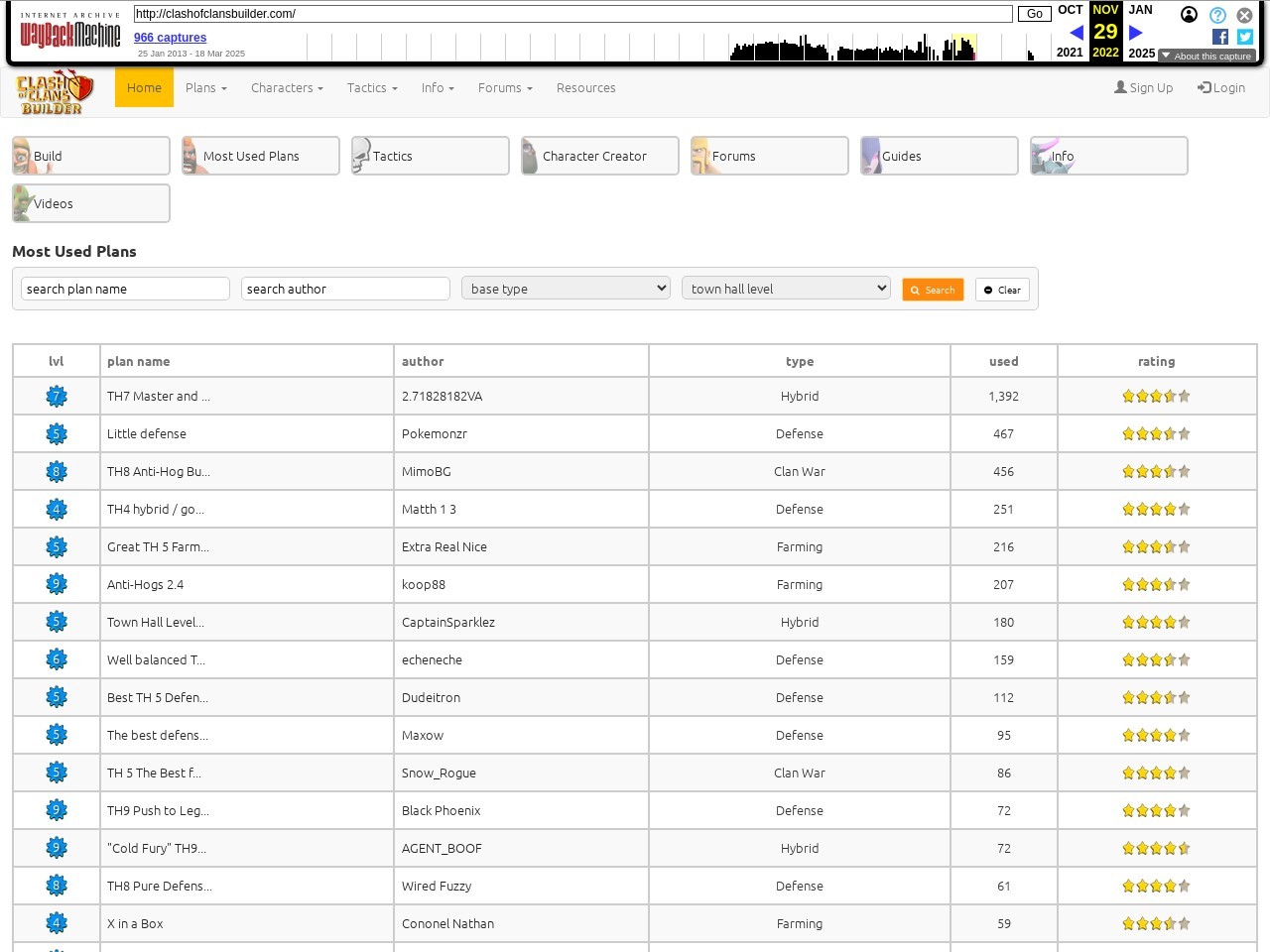This screenshot has width=1270, height=952.
Task: Open Wayback help question icon
Action: click(x=1217, y=15)
